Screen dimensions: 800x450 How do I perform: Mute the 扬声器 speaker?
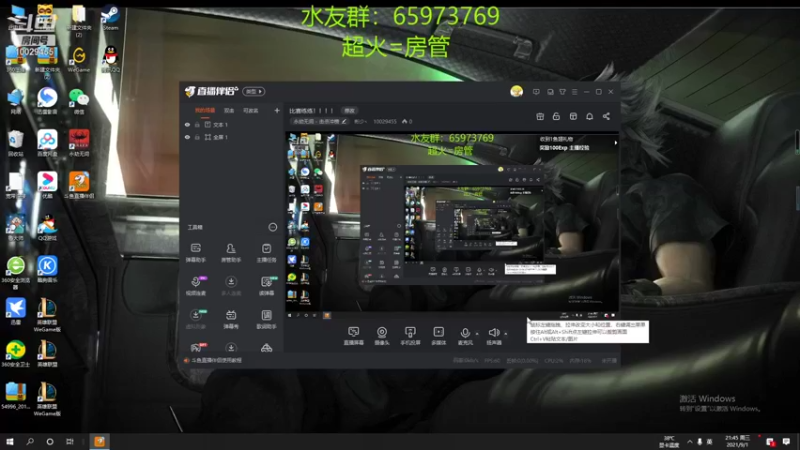point(493,336)
